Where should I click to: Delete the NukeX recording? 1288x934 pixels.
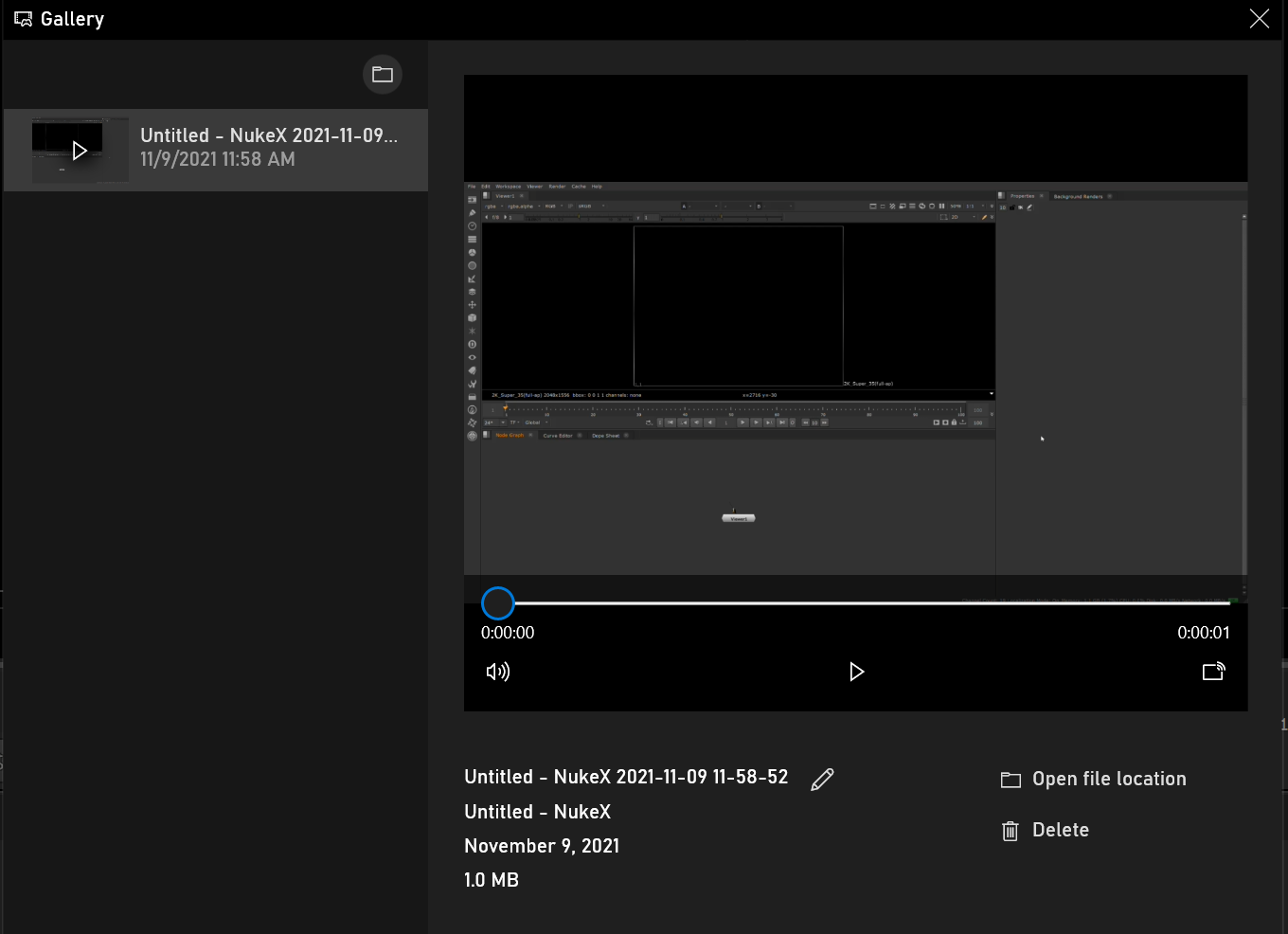[x=1046, y=831]
